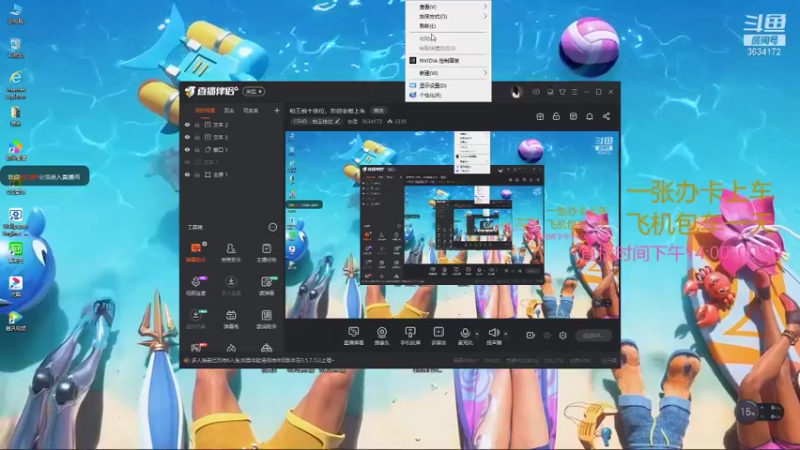Click the record icon beside the eye icon
The height and width of the screenshot is (450, 800).
click(530, 335)
